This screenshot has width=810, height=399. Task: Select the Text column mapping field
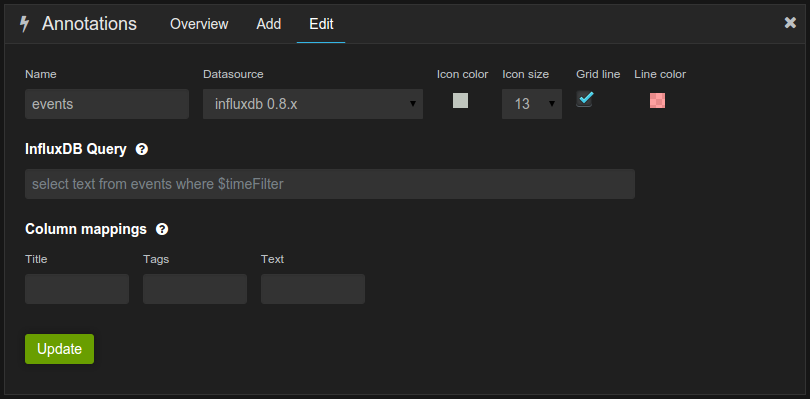pyautogui.click(x=313, y=289)
